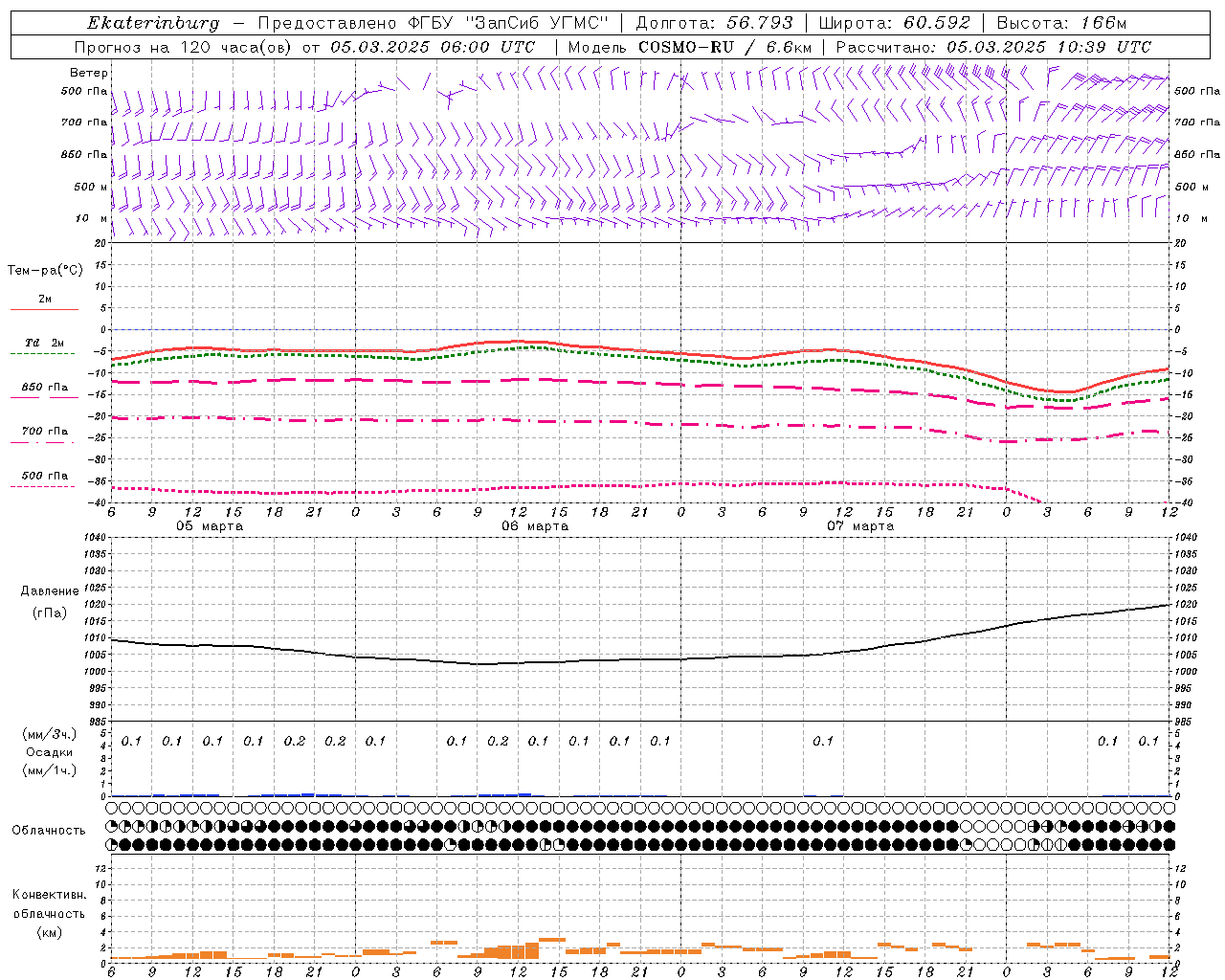
Task: Click the (гПа) pressure unit label
Action: coord(50,612)
